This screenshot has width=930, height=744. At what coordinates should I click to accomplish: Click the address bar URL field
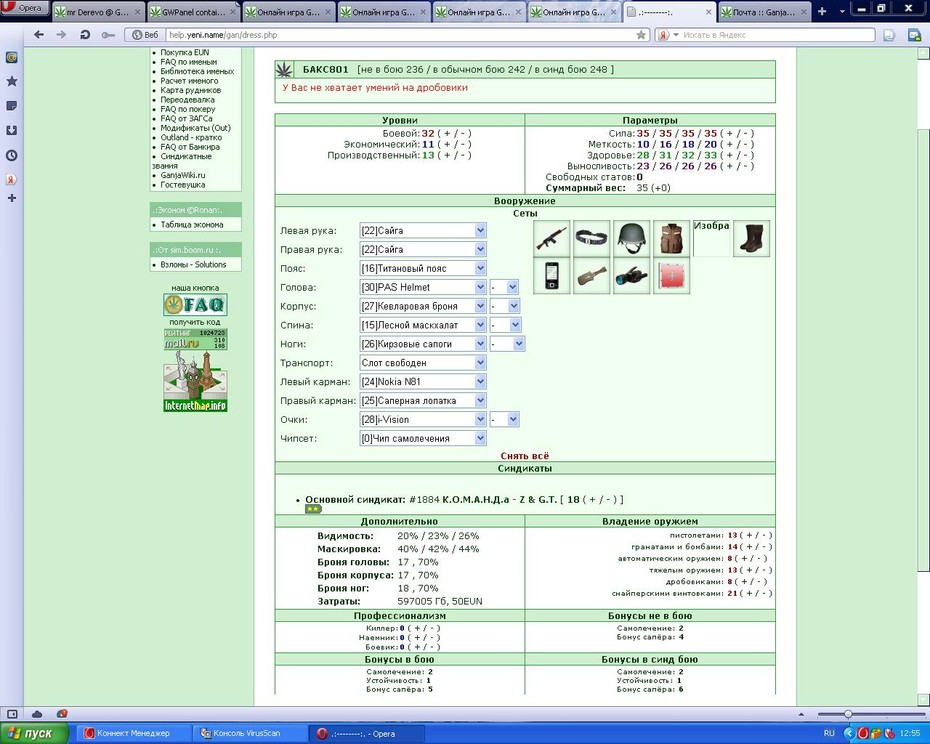point(400,35)
